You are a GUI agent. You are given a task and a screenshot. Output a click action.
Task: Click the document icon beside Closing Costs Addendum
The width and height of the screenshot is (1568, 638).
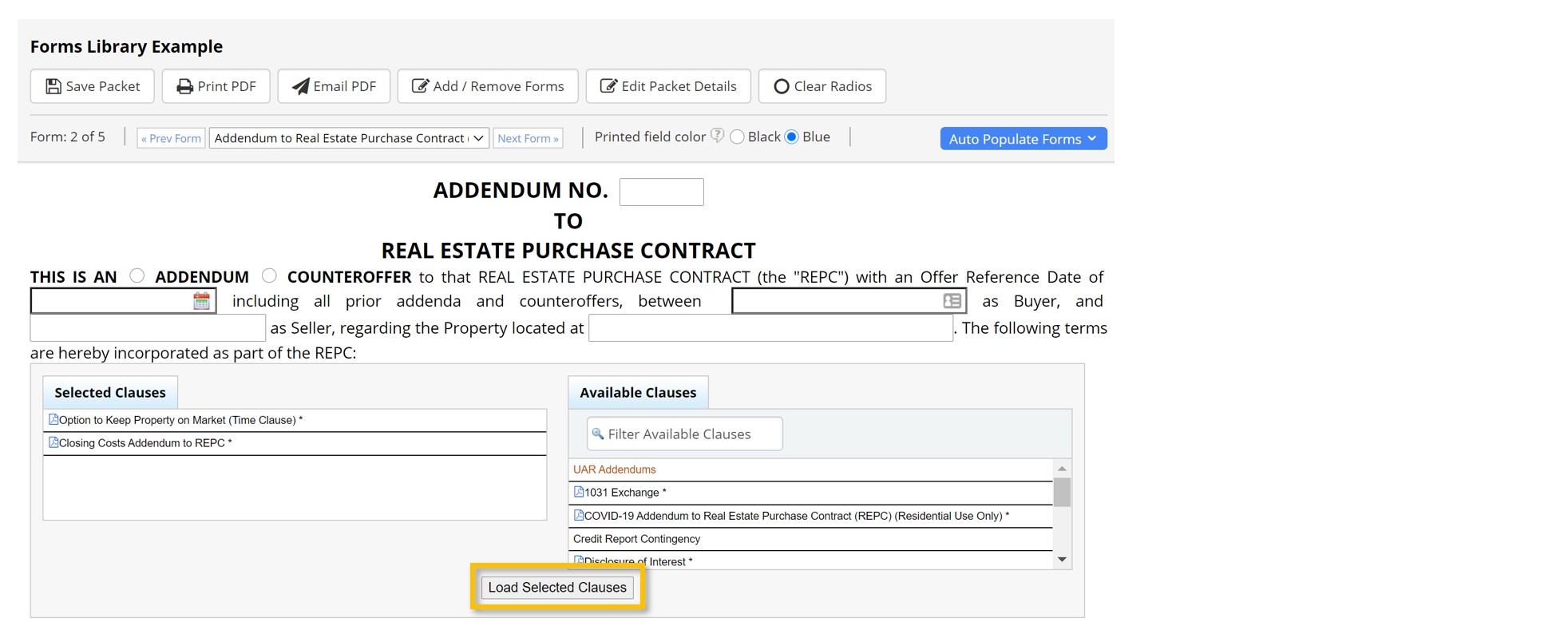coord(53,442)
